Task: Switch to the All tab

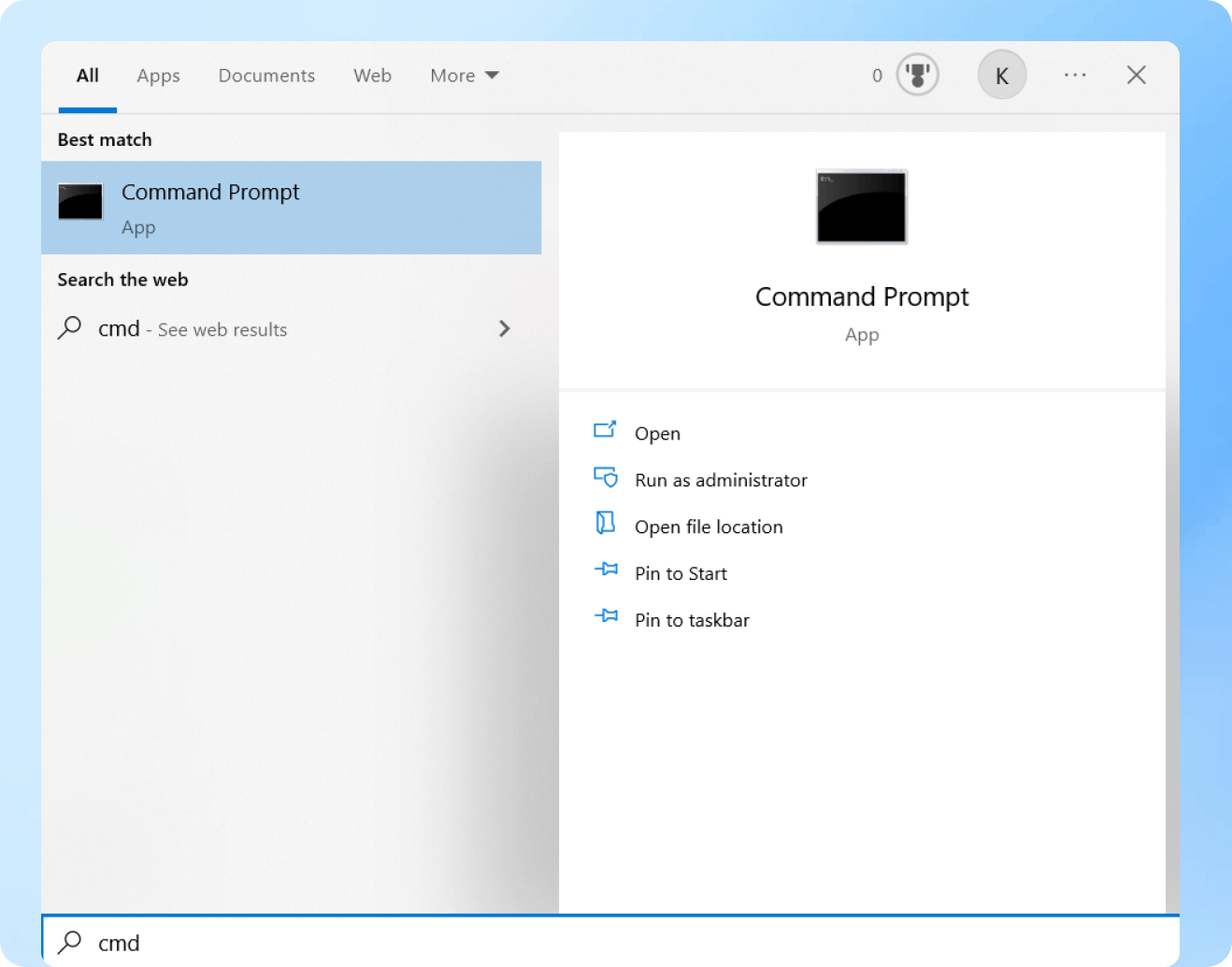Action: (87, 76)
